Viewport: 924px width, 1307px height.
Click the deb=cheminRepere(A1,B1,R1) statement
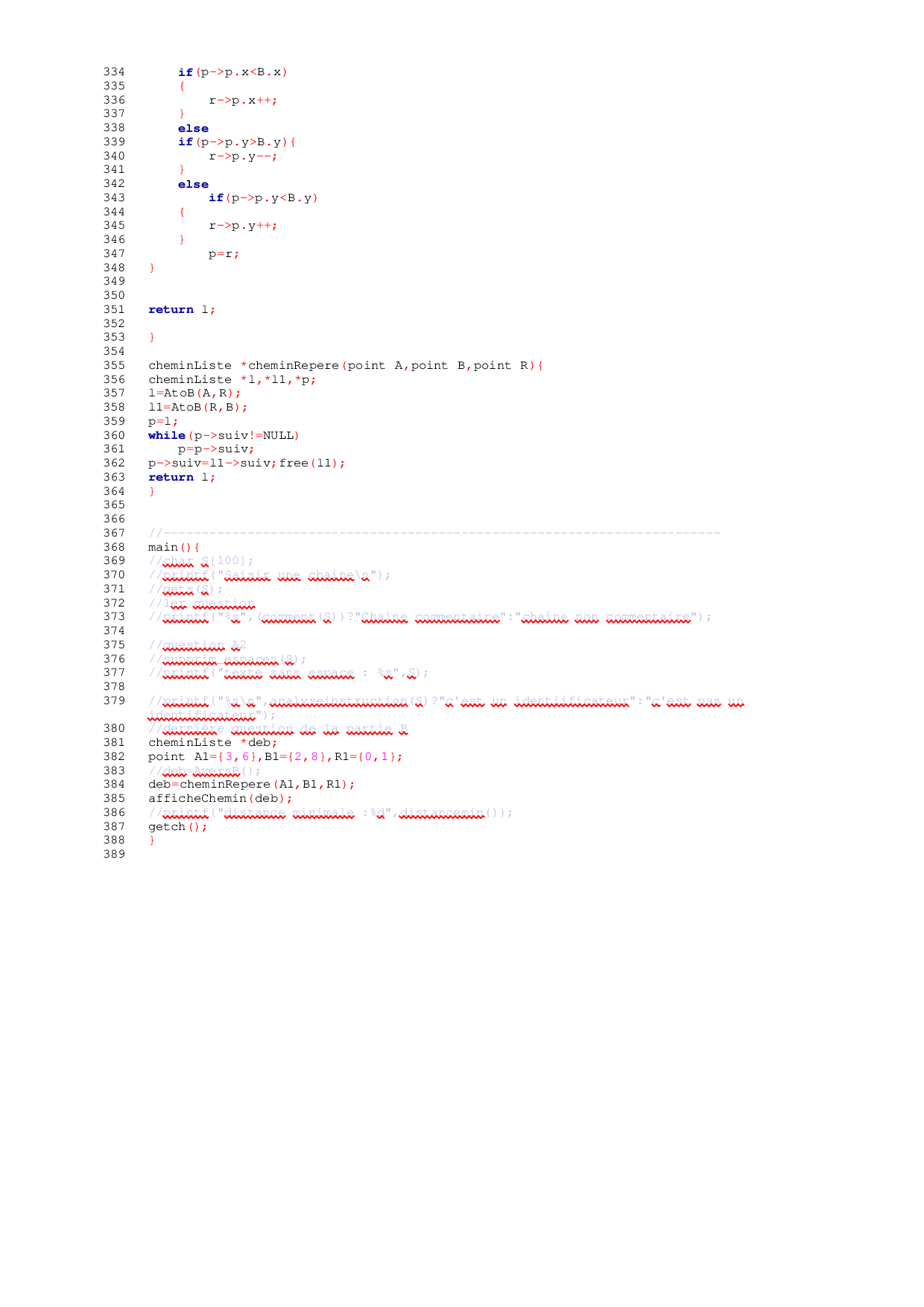pyautogui.click(x=251, y=784)
